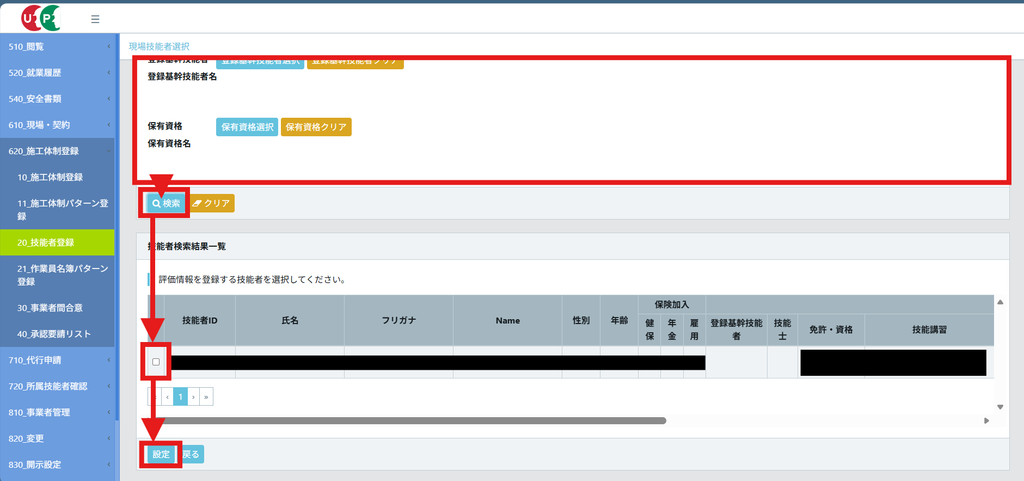Click the 保有資格クリア button

click(x=316, y=127)
